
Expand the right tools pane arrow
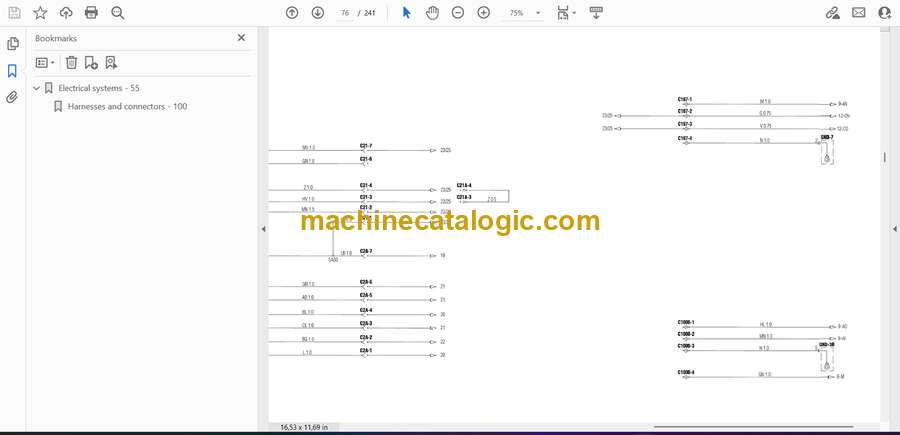[x=894, y=229]
